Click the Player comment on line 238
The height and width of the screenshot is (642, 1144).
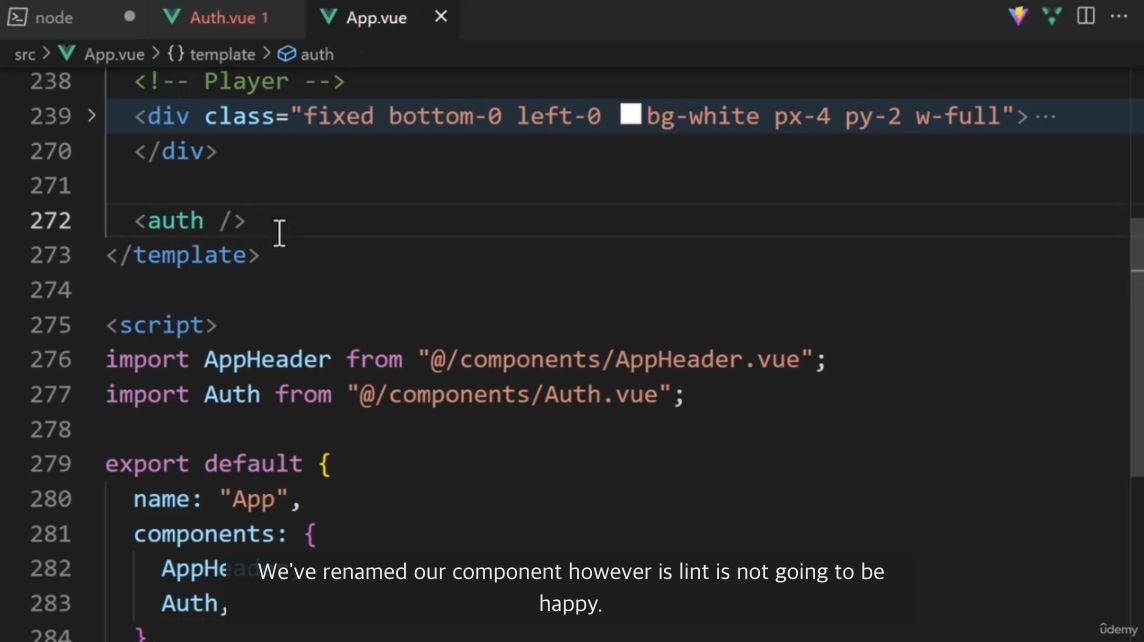point(239,81)
